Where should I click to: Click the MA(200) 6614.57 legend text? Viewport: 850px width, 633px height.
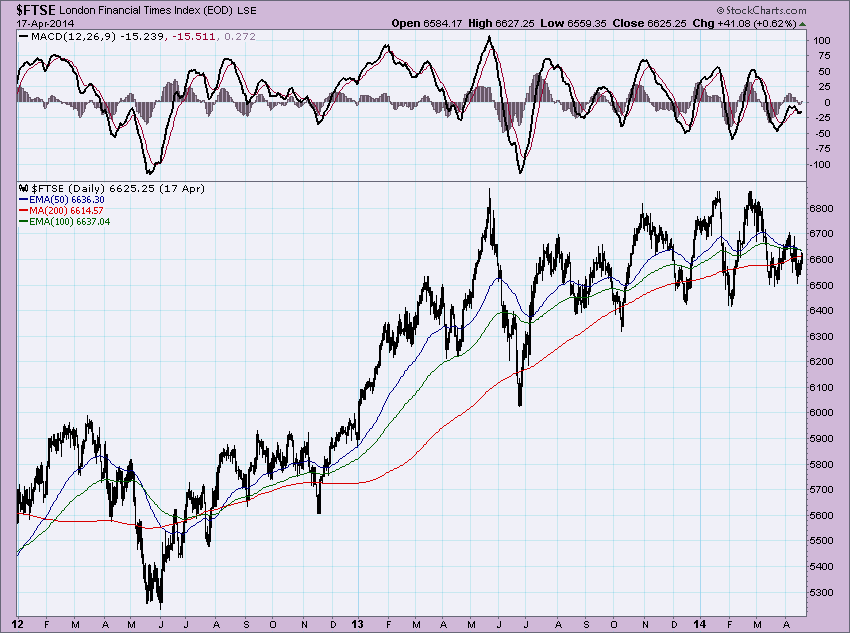point(66,210)
